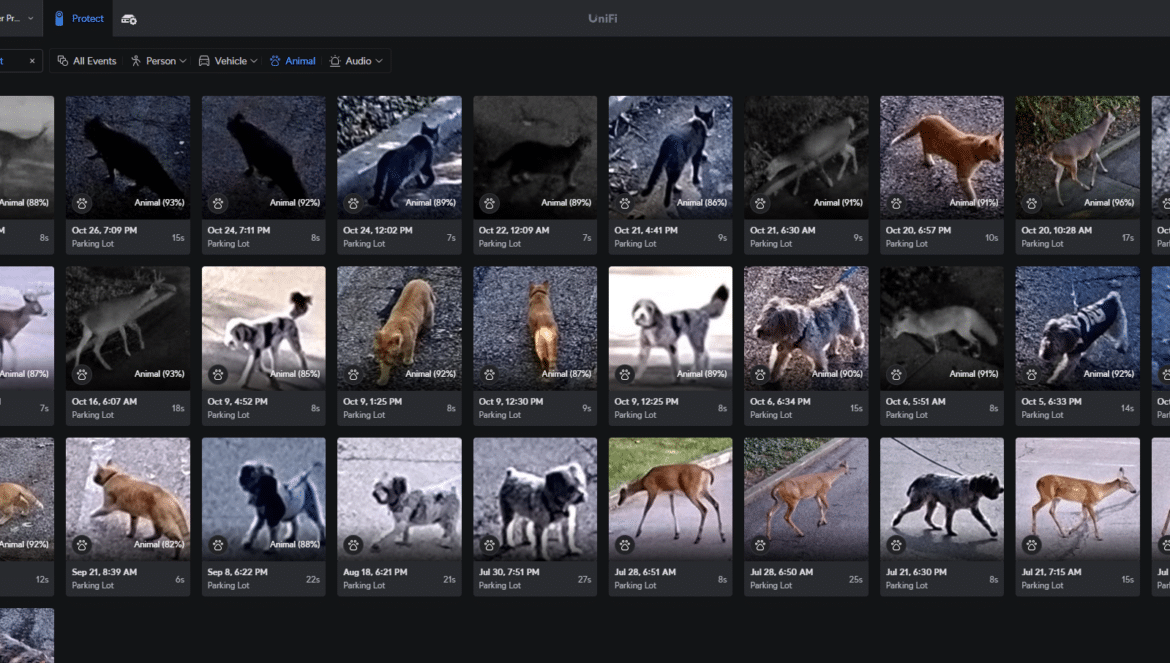
Task: Open the Oct 24, 7:11 PM event thumbnail
Action: 263,157
